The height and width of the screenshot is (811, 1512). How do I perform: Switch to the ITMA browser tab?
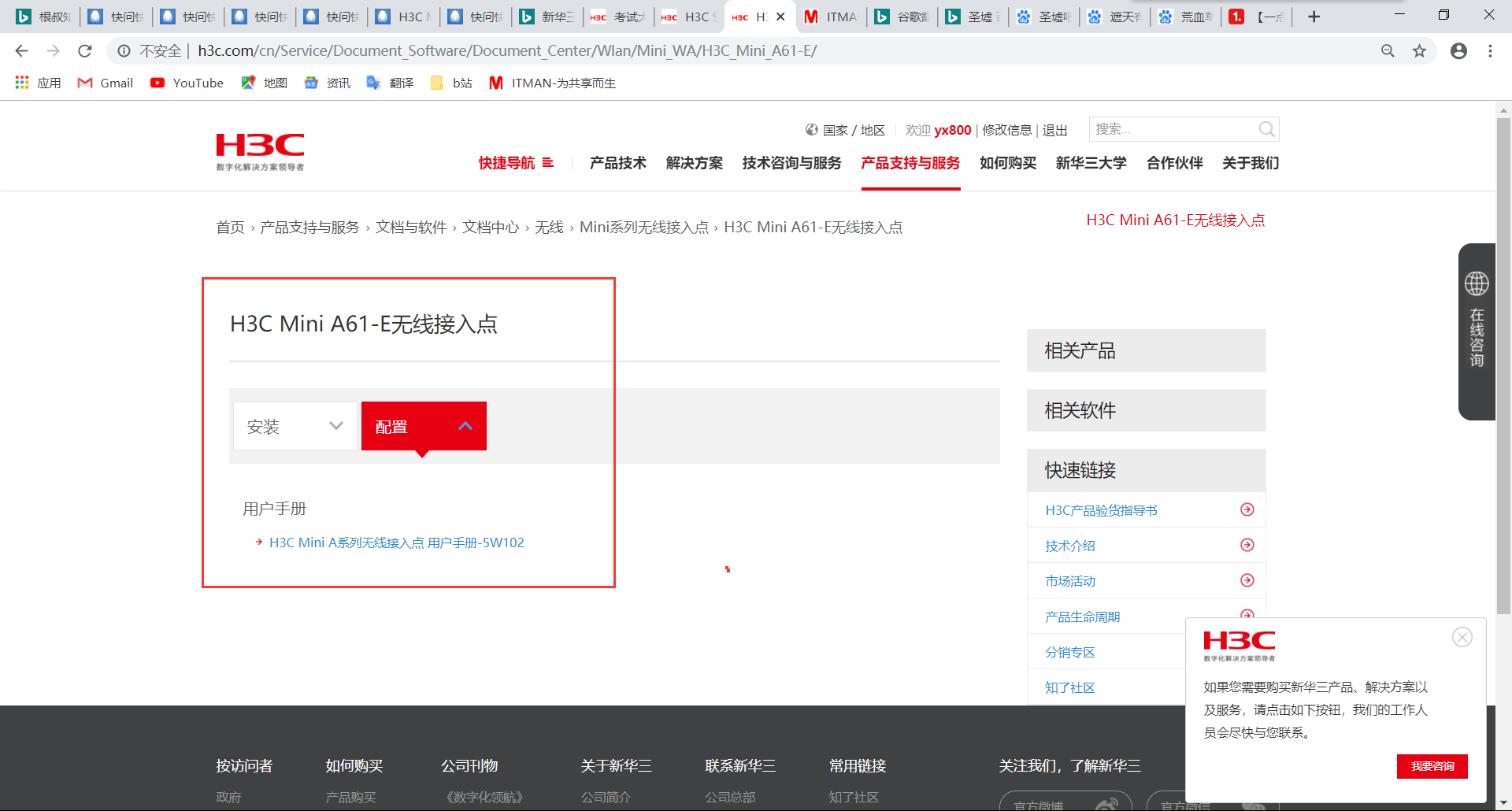pyautogui.click(x=831, y=17)
